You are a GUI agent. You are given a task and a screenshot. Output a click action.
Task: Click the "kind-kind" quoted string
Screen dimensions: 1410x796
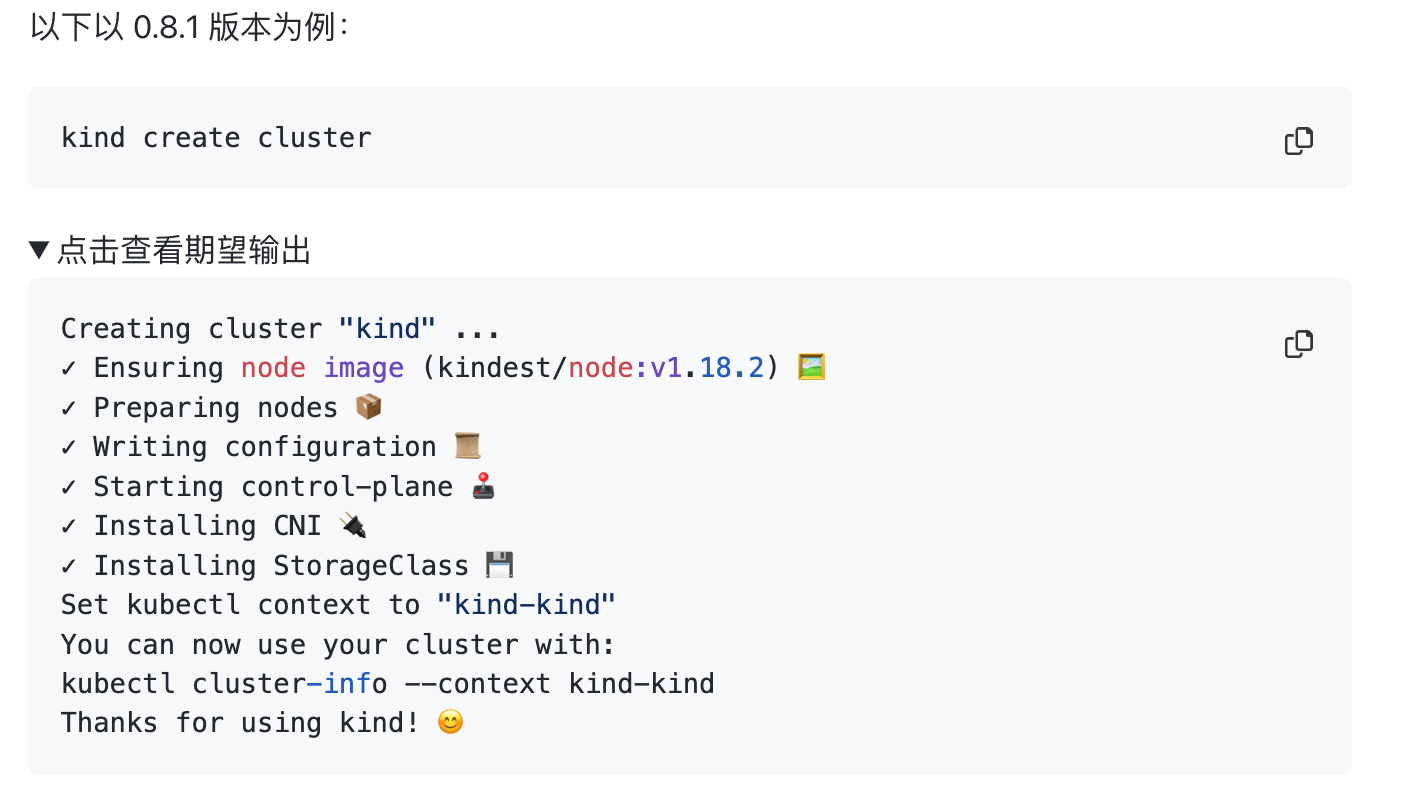coord(526,605)
